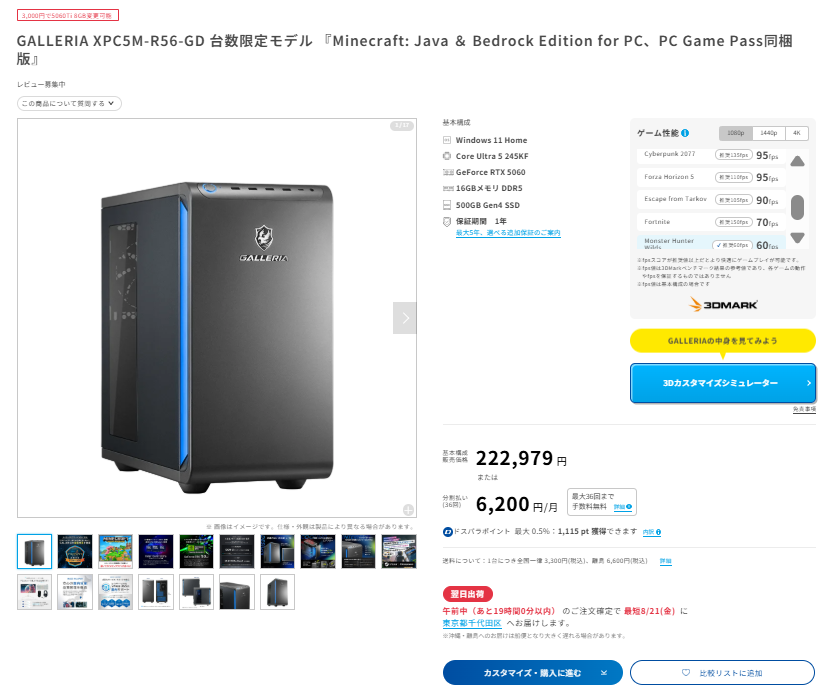Viewport: 835px width, 698px height.
Task: Click the 東京都千代田区 delivery location link
Action: pos(472,623)
